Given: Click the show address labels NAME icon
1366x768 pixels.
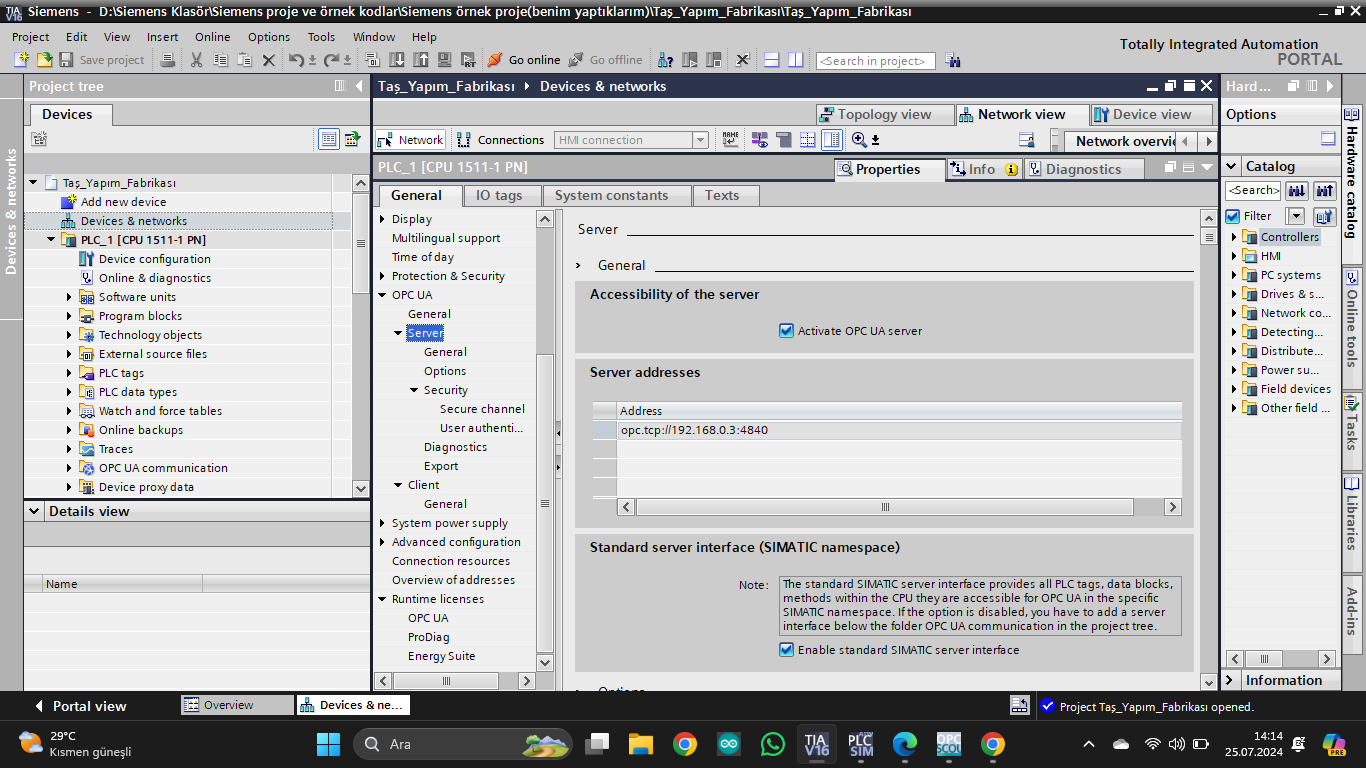Looking at the screenshot, I should coord(730,140).
